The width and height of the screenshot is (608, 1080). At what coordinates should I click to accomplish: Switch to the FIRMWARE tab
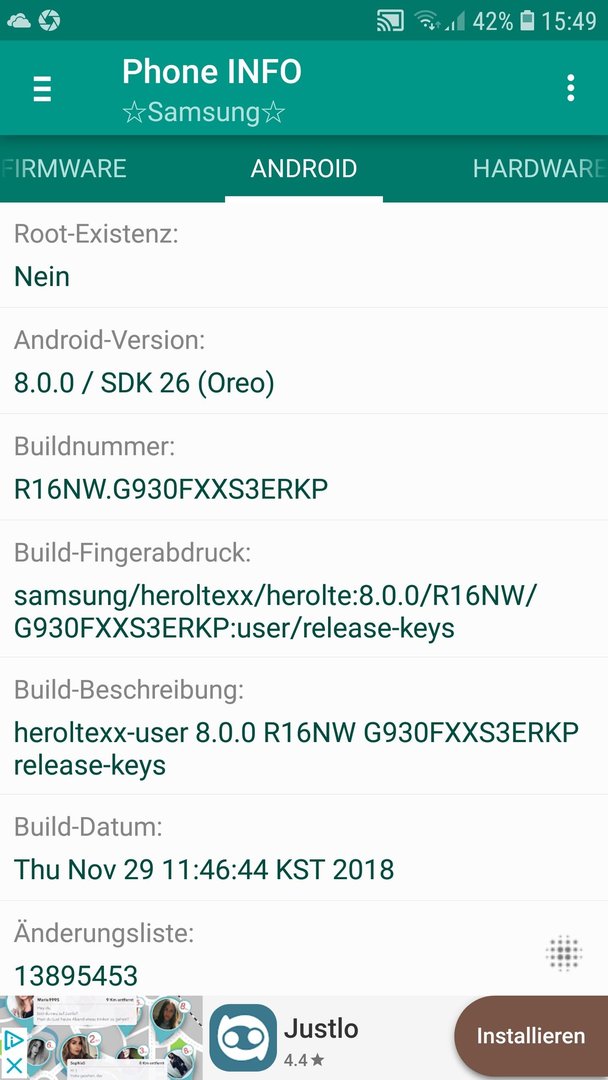[64, 169]
